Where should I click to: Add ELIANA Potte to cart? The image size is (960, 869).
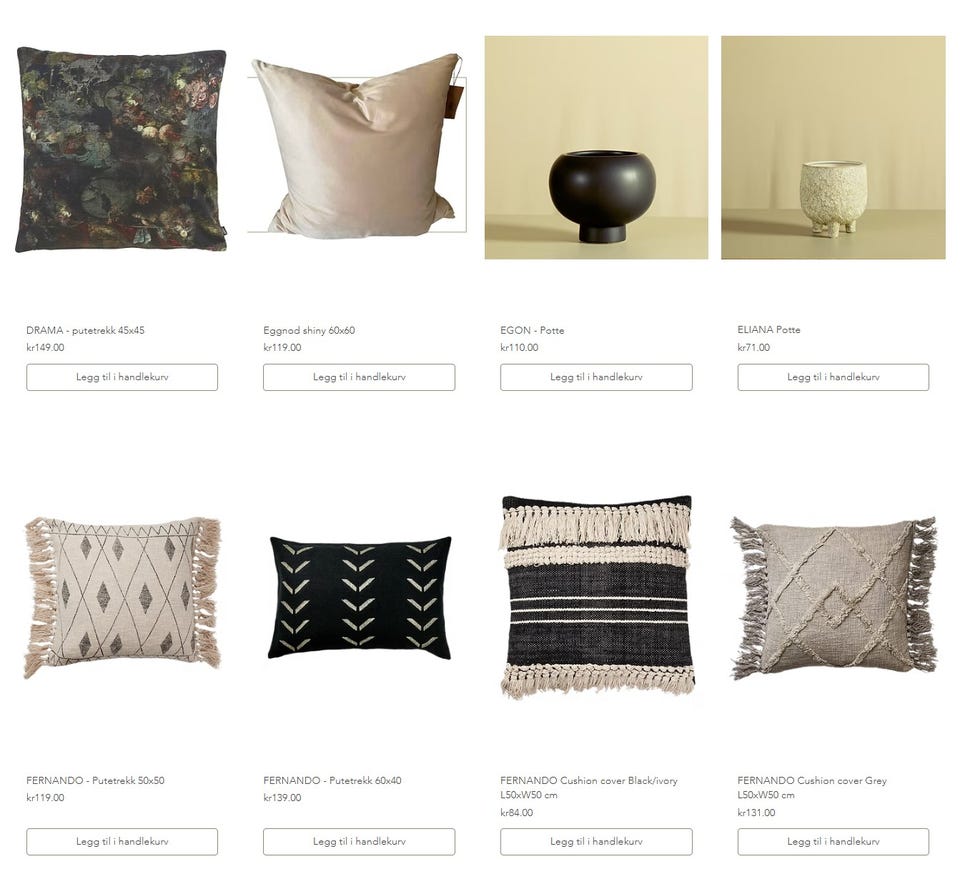tap(833, 377)
